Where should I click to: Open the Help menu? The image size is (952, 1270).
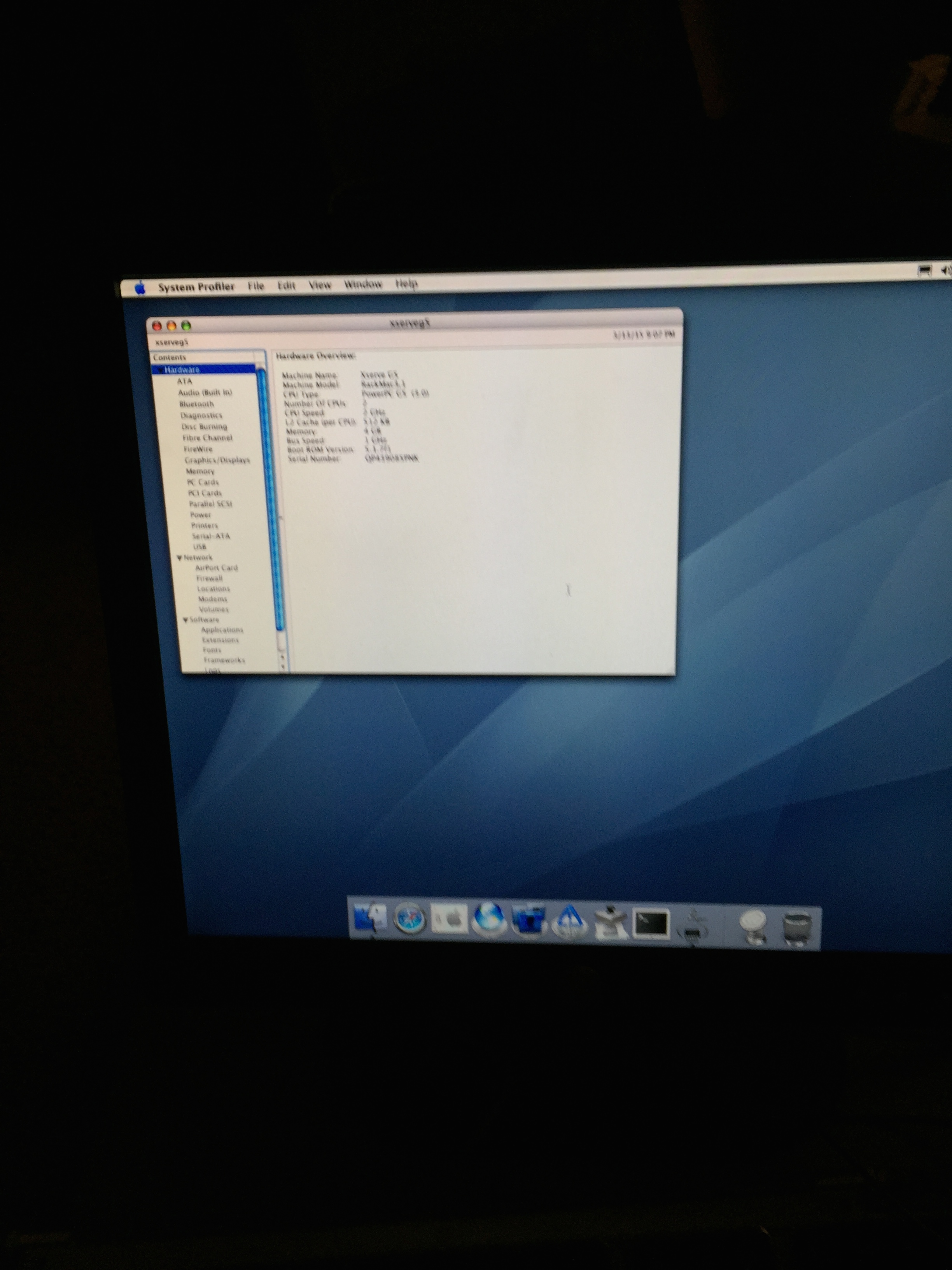[406, 283]
